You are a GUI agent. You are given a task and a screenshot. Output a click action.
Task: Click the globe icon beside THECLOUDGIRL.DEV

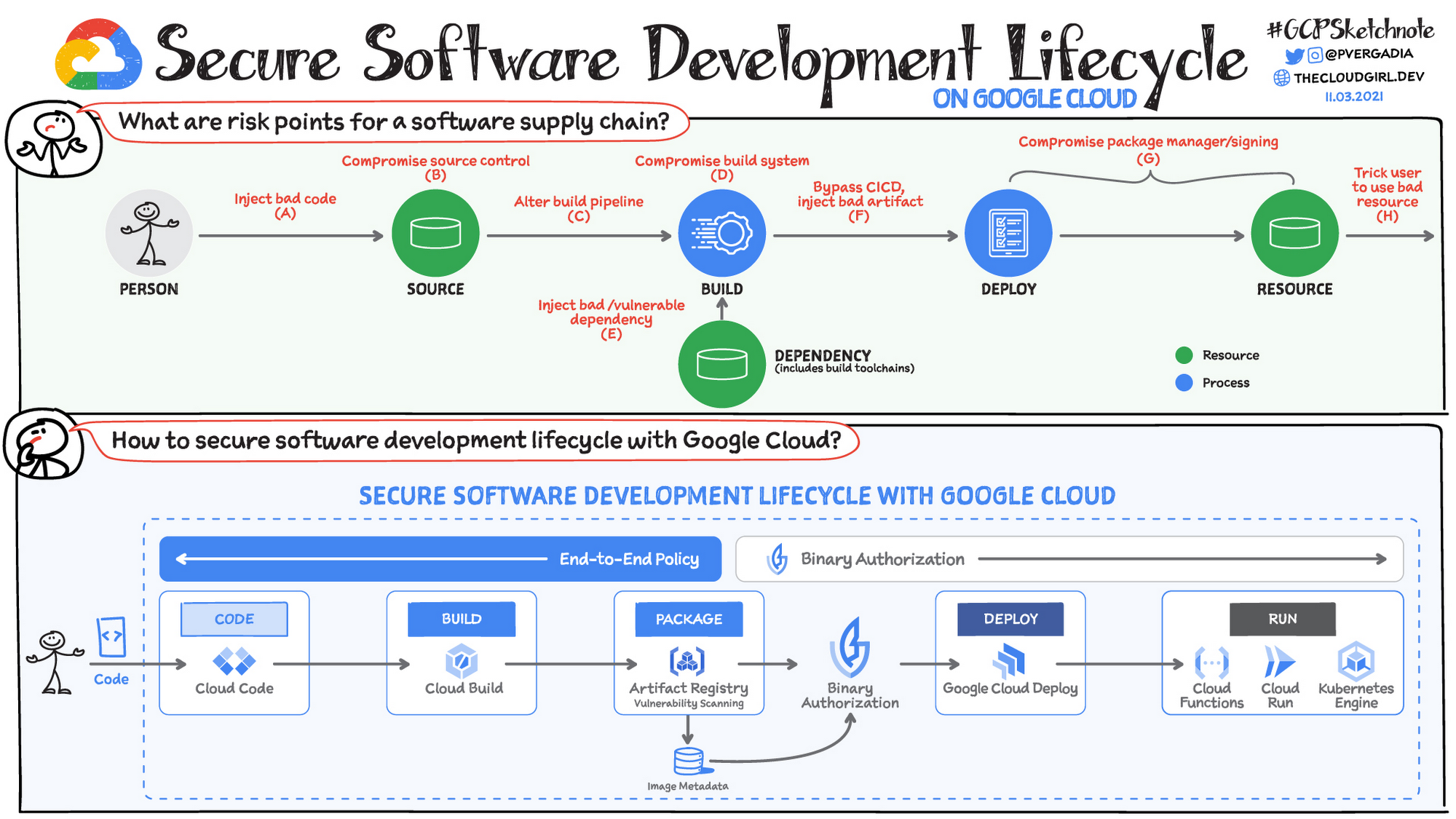[1281, 78]
